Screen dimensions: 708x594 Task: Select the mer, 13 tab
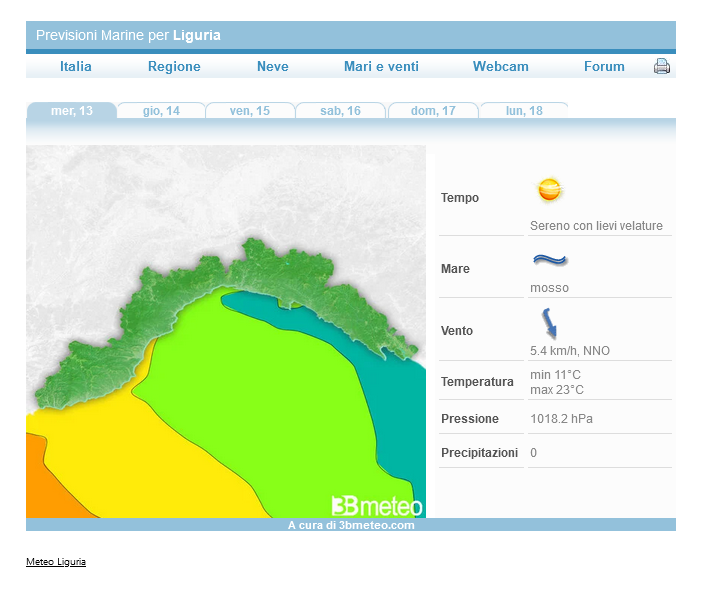coord(72,111)
